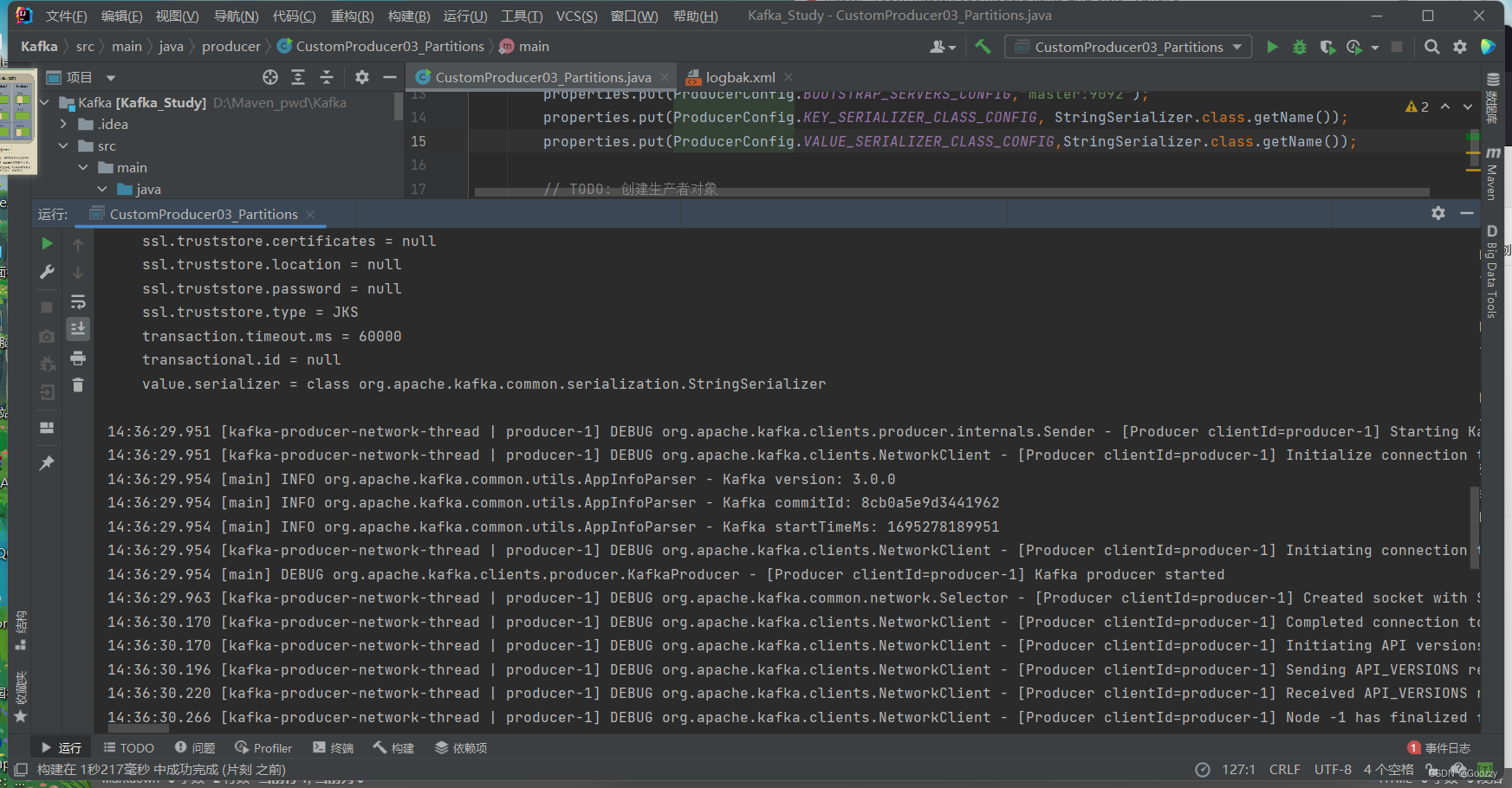
Task: Open the TODO tool window
Action: (129, 748)
